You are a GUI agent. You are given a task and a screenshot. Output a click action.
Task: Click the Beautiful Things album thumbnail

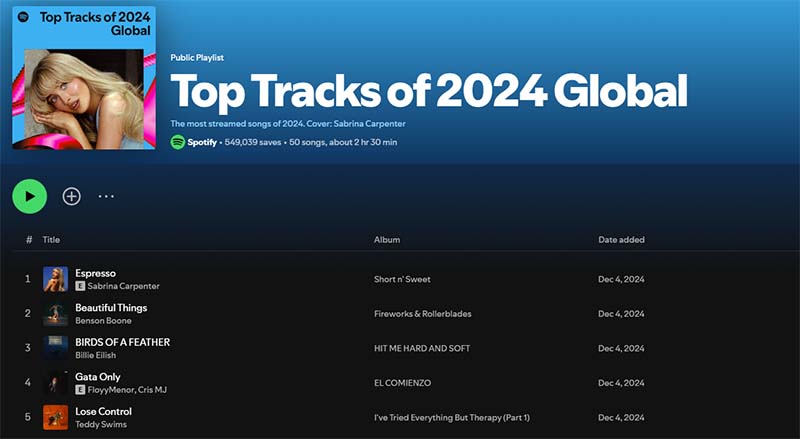(x=56, y=313)
